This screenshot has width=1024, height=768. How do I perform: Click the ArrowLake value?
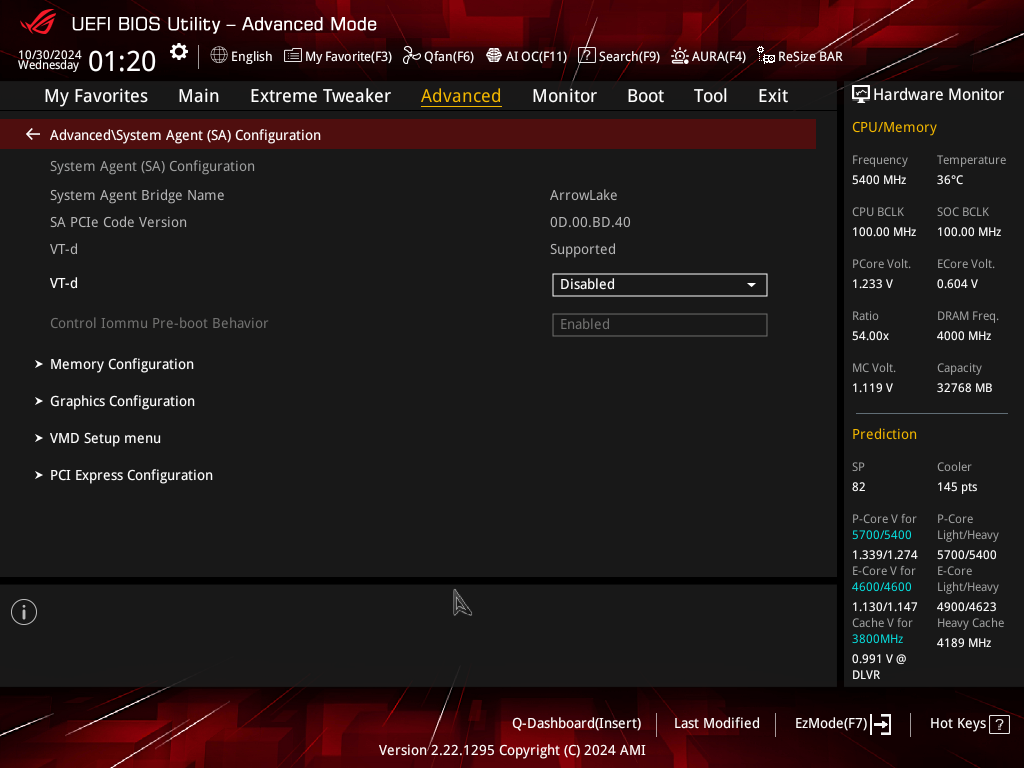(583, 195)
